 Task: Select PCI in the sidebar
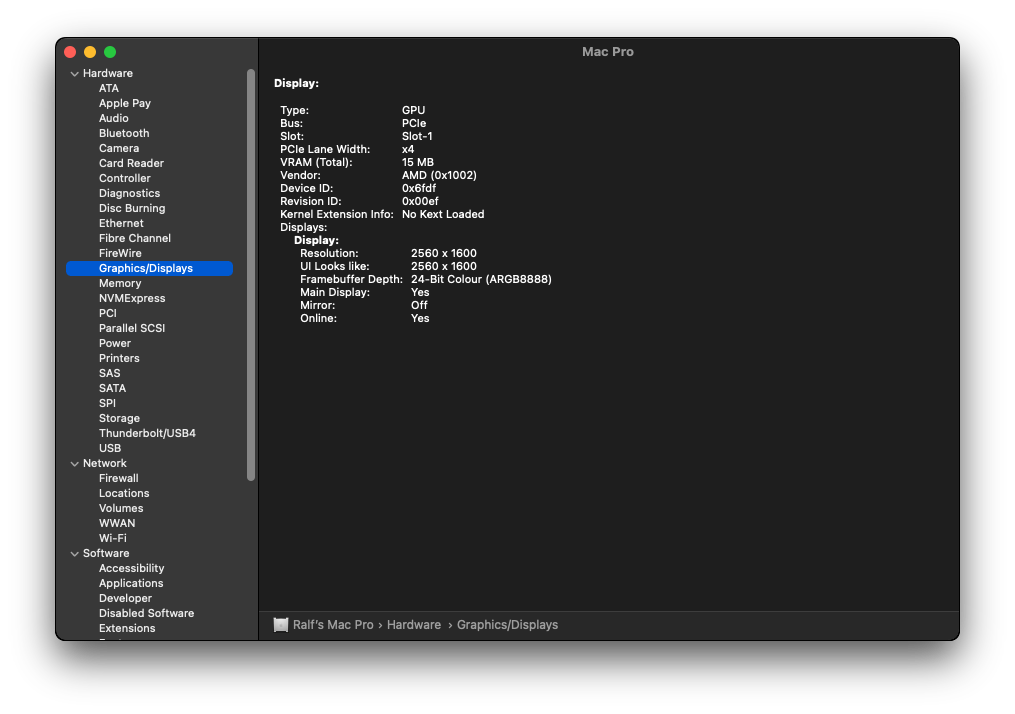click(107, 313)
